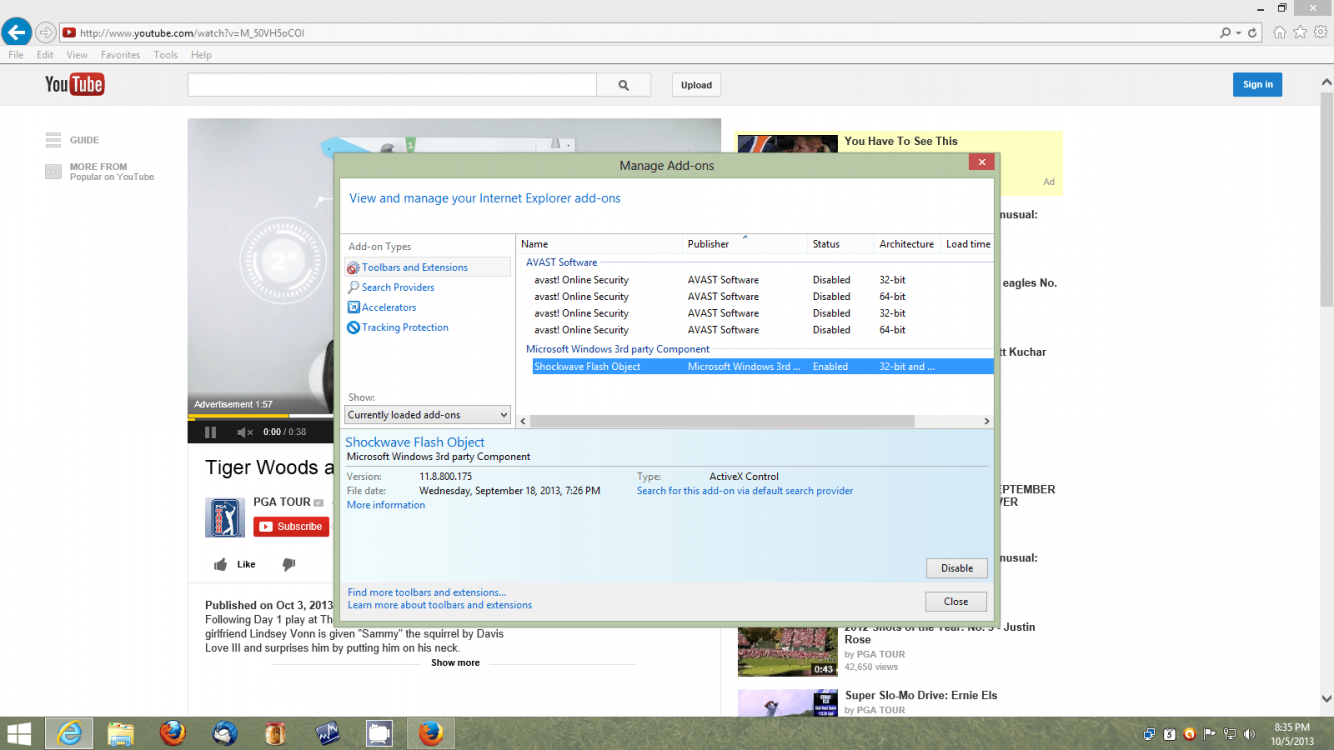Screen dimensions: 1334x750
Task: Open the YouTube Guide menu icon
Action: click(53, 140)
